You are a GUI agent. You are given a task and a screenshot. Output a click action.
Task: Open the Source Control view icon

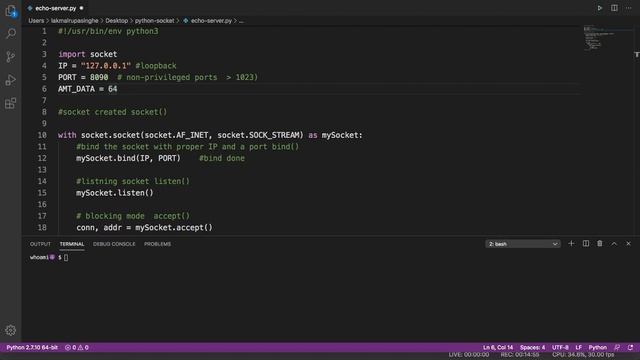click(11, 56)
